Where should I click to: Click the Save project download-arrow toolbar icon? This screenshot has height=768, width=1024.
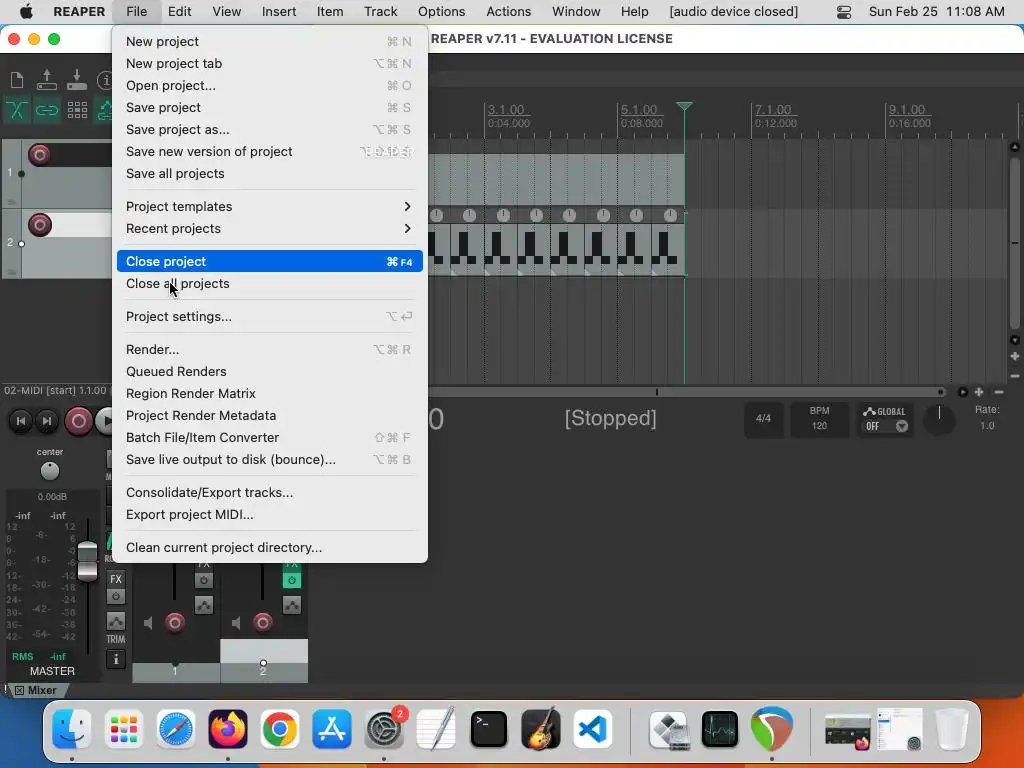click(x=76, y=80)
